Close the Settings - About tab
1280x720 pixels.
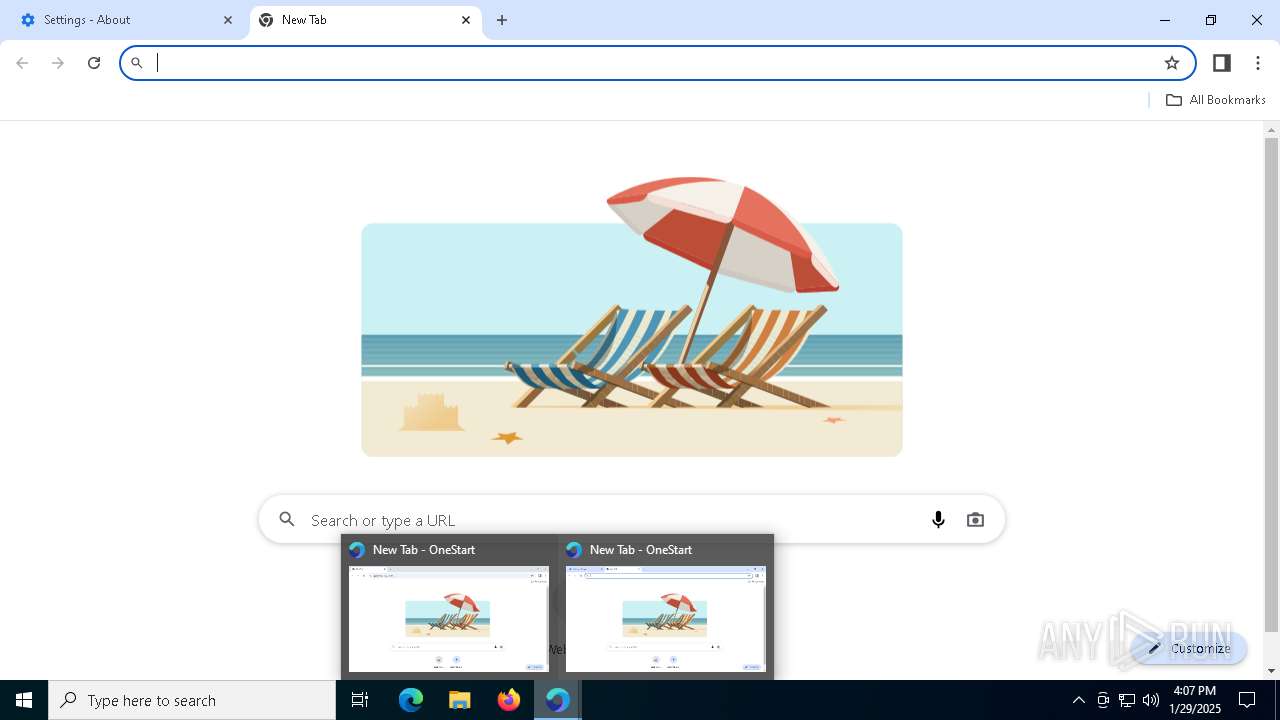coord(228,20)
